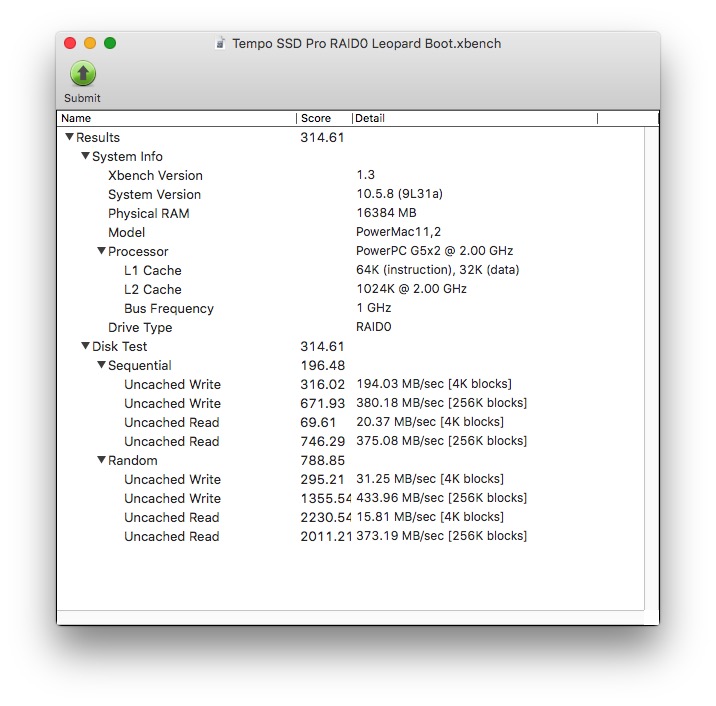Screen dimensions: 716x706
Task: Select the Xbench Version row
Action: coord(351,175)
